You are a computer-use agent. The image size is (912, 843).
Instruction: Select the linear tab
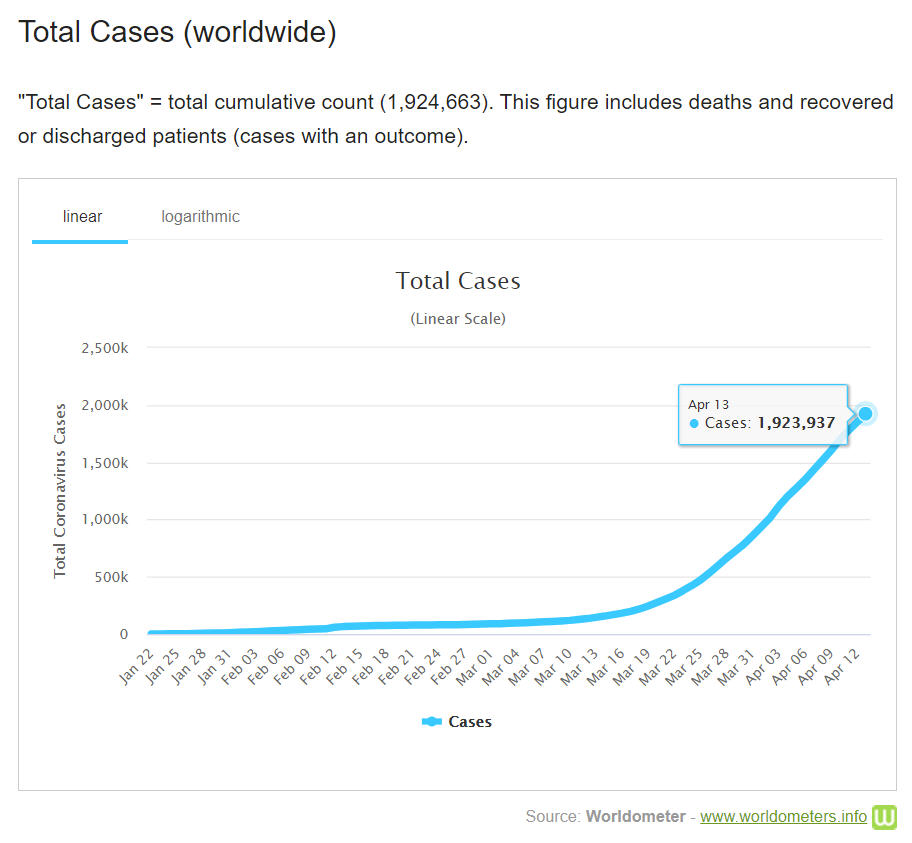[x=82, y=216]
